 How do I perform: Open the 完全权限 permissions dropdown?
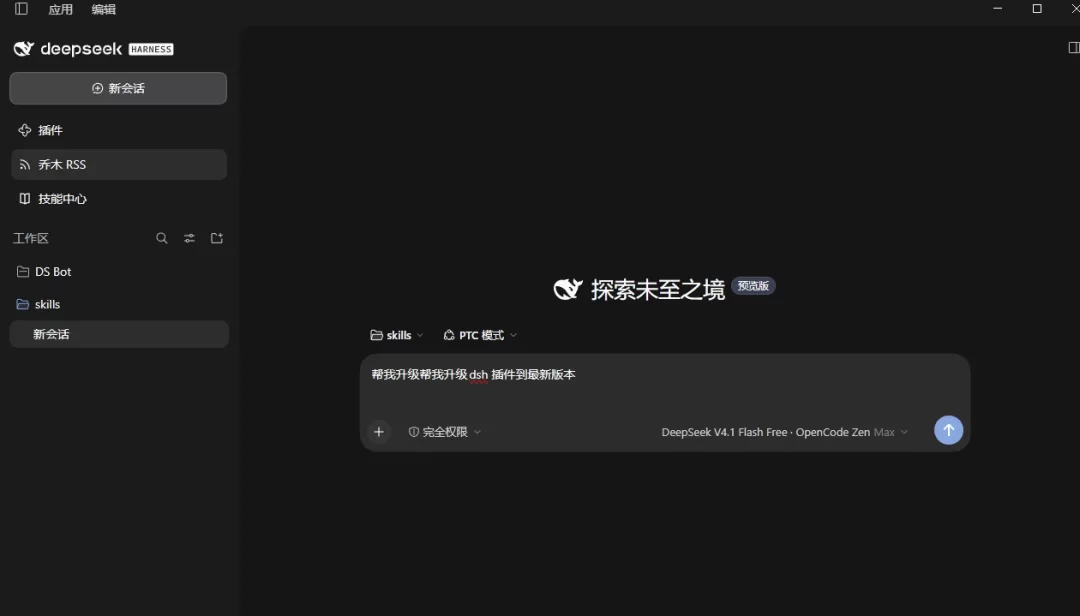(x=444, y=432)
